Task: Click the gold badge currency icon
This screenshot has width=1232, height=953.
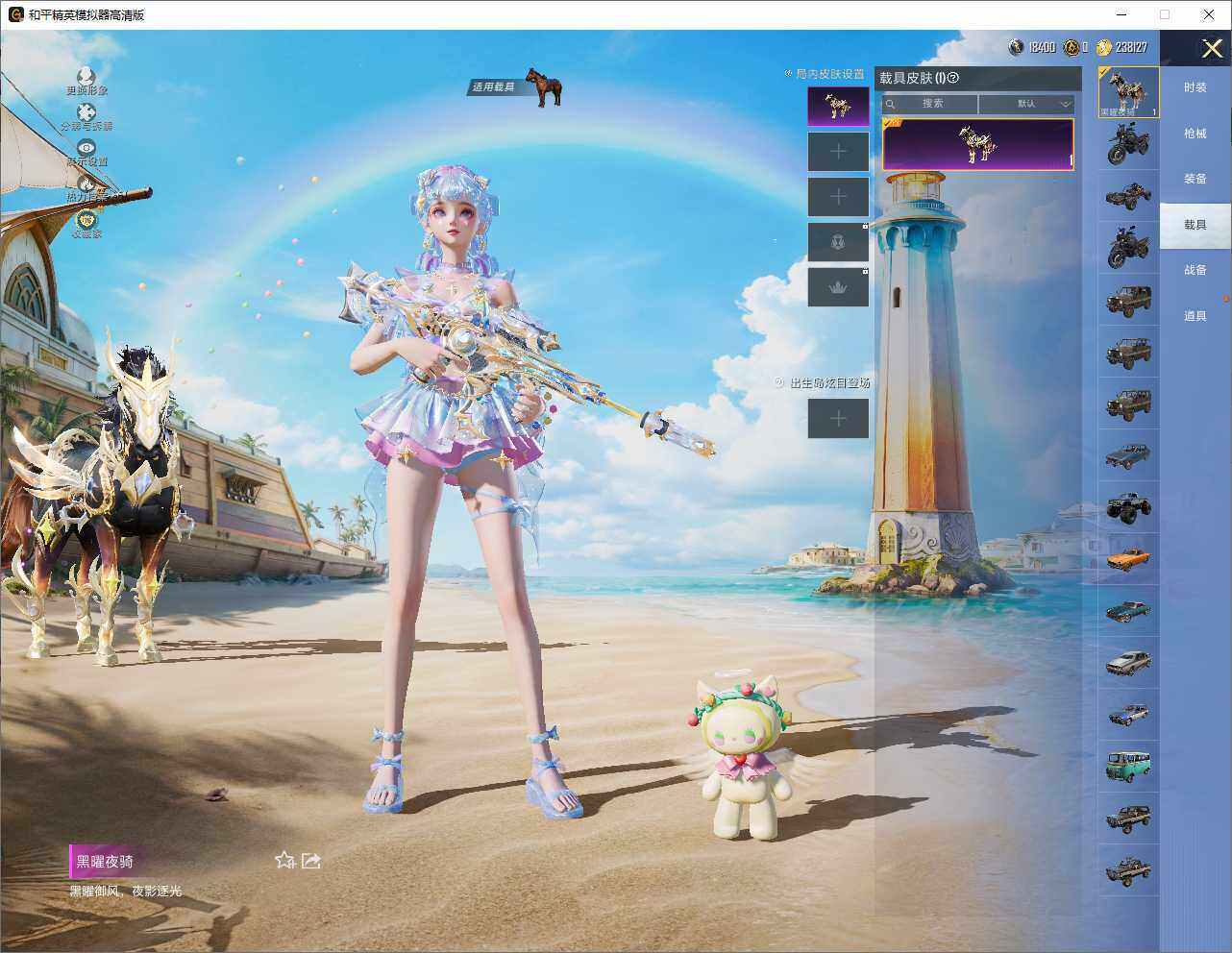Action: [x=1072, y=47]
